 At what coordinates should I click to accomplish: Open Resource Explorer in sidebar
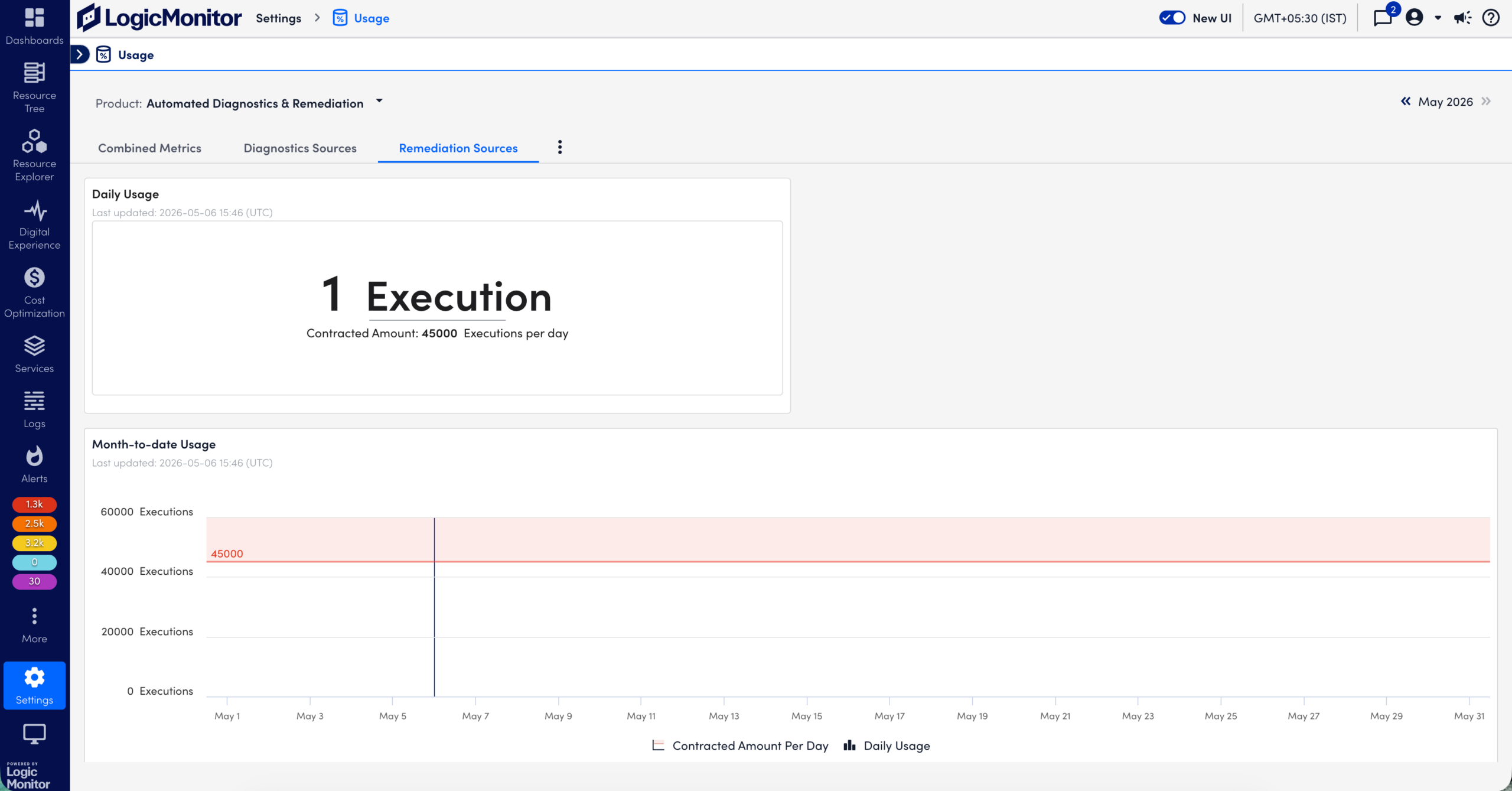(34, 155)
